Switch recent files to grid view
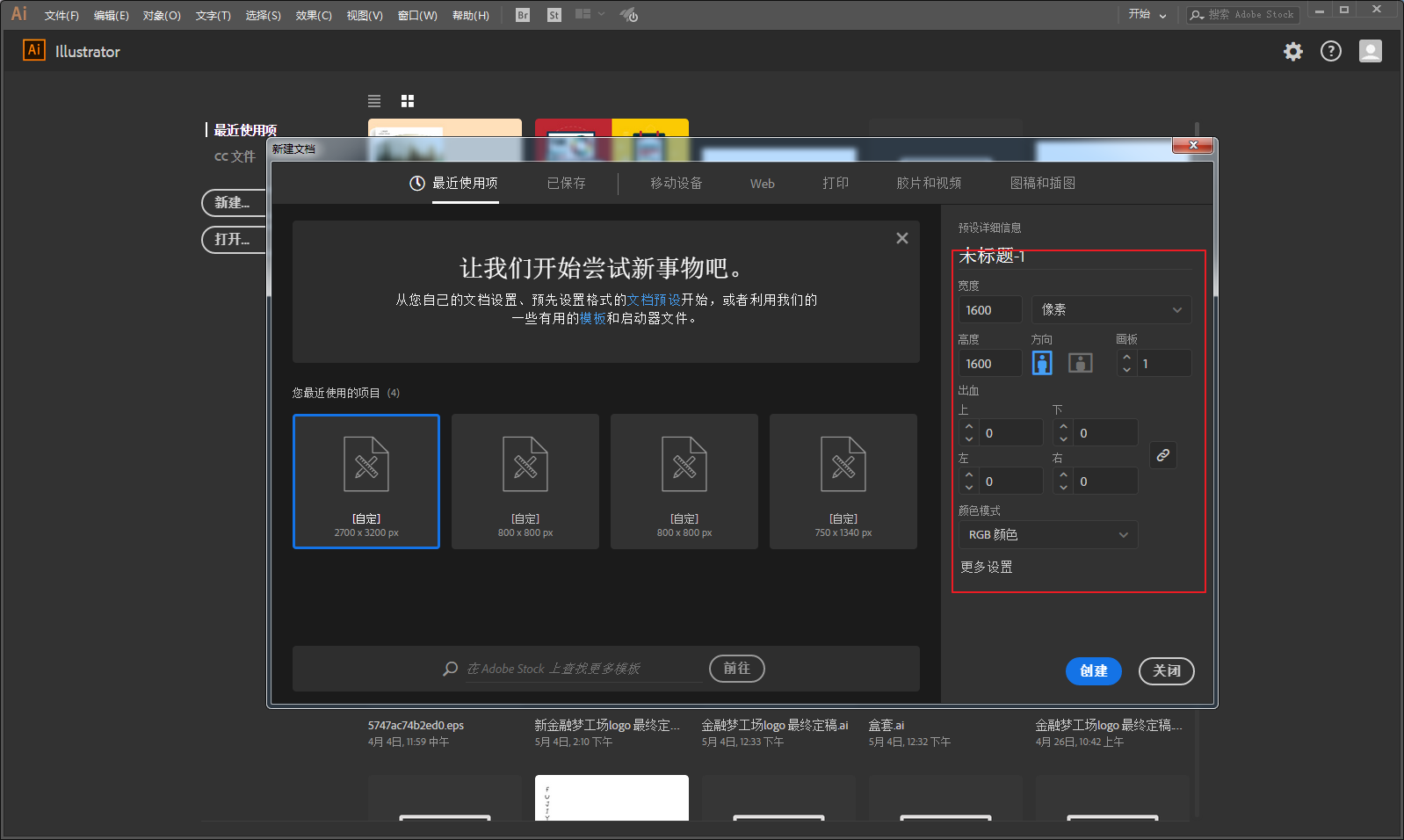Image resolution: width=1404 pixels, height=840 pixels. [x=408, y=101]
